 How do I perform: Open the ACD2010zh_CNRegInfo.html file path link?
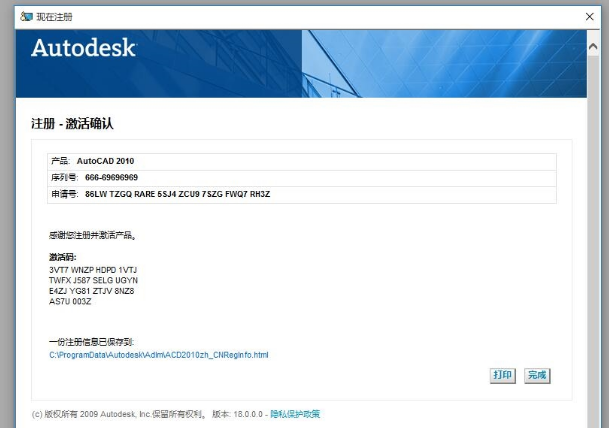coord(158,355)
